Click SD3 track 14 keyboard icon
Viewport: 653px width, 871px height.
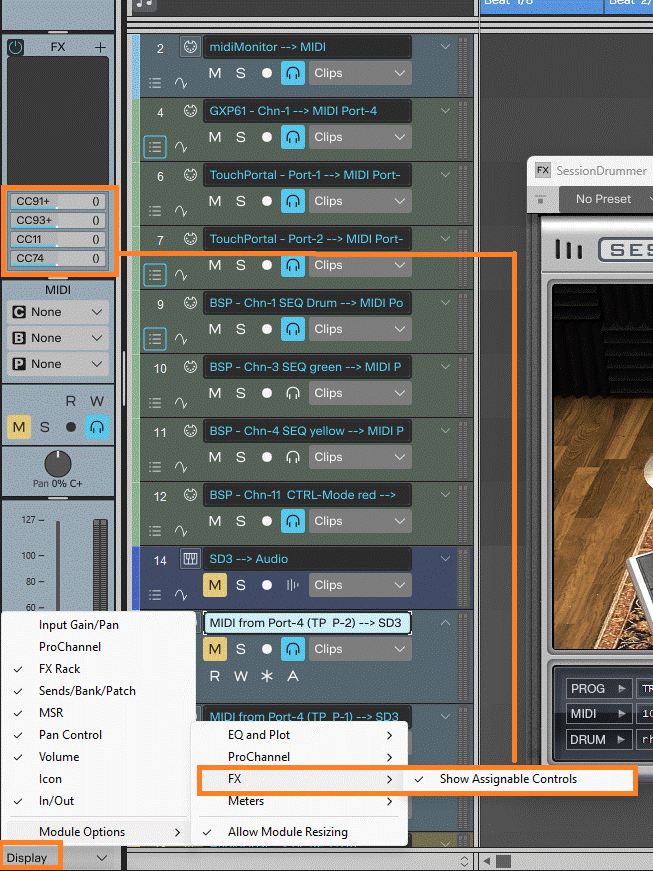(x=189, y=559)
